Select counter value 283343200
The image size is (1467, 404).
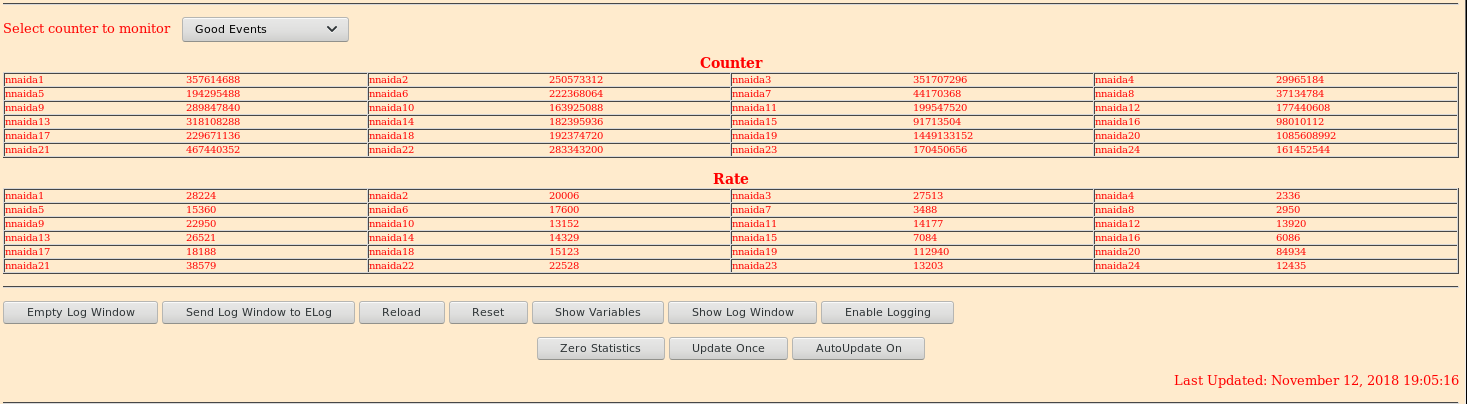[x=576, y=150]
